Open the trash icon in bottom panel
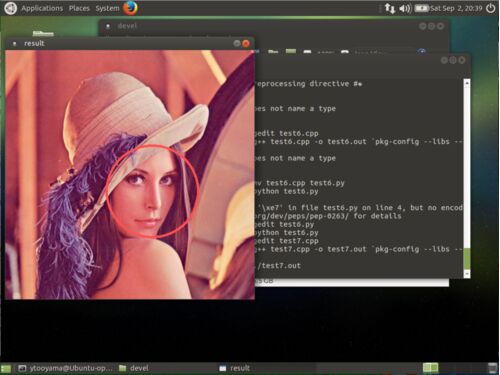500x375 pixels. (493, 368)
